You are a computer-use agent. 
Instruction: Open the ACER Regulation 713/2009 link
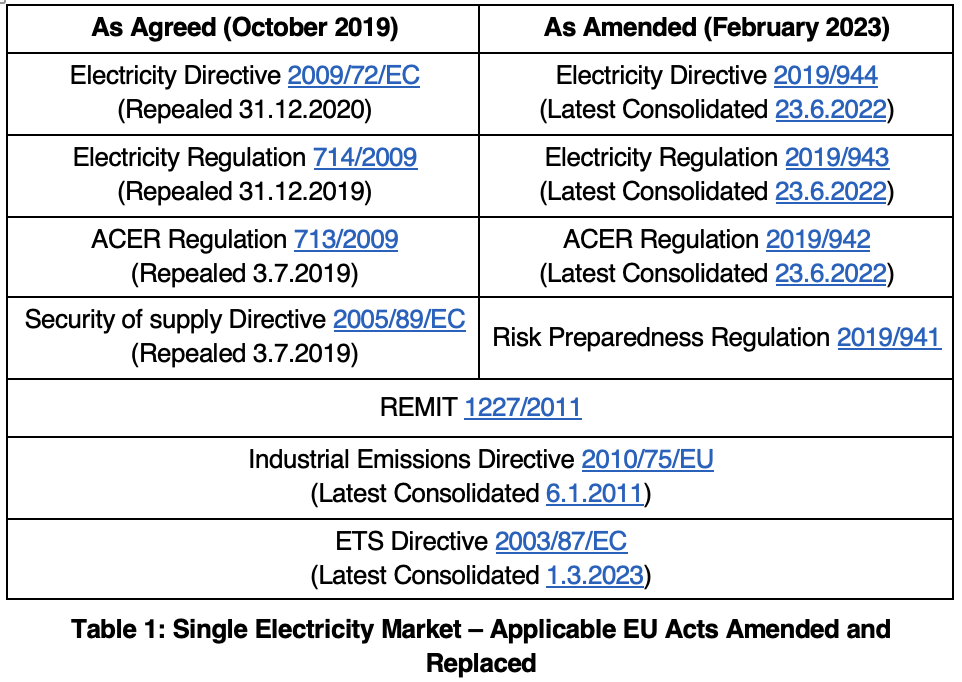(346, 240)
